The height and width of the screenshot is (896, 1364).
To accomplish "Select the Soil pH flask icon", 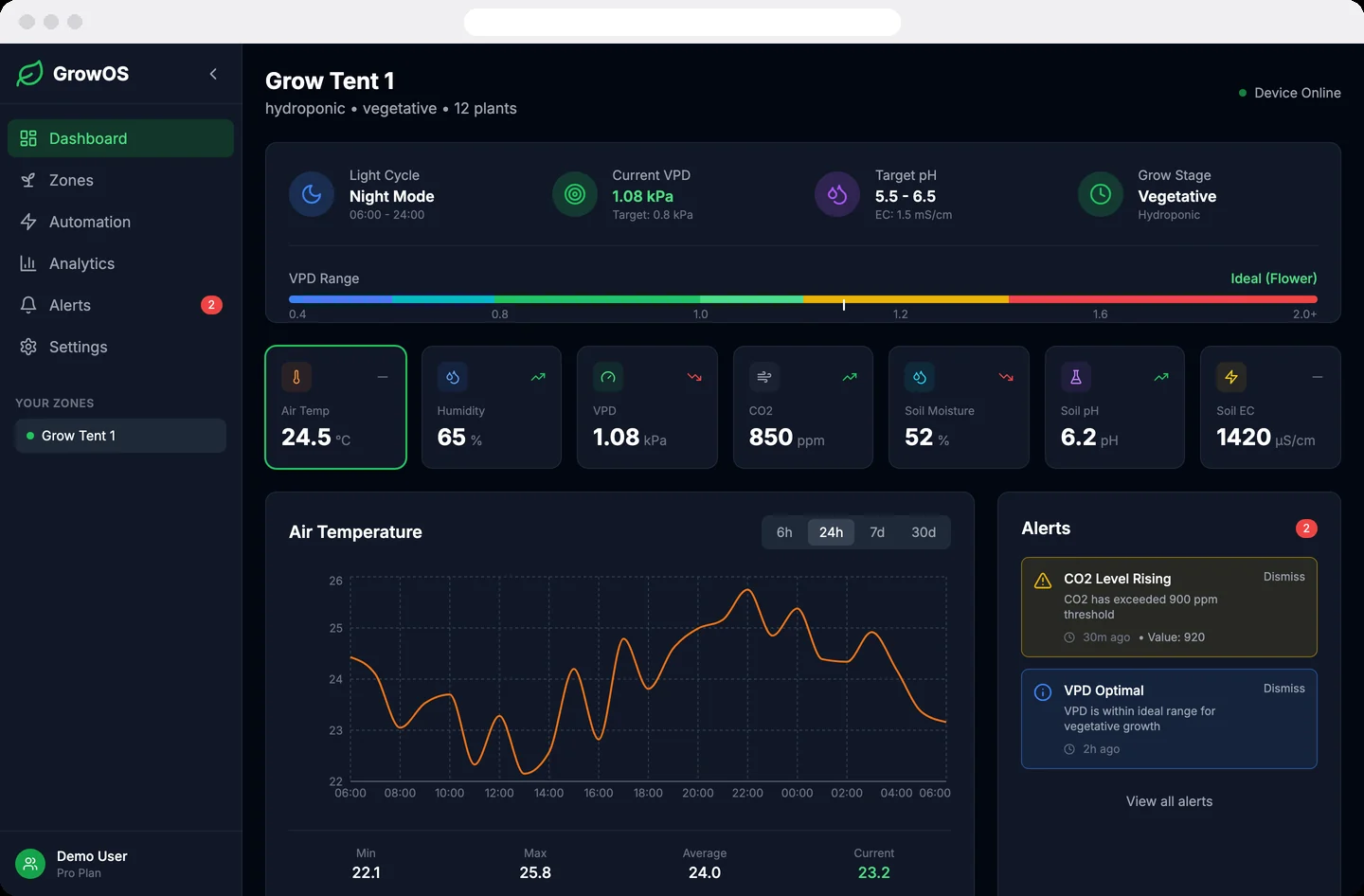I will tap(1076, 377).
